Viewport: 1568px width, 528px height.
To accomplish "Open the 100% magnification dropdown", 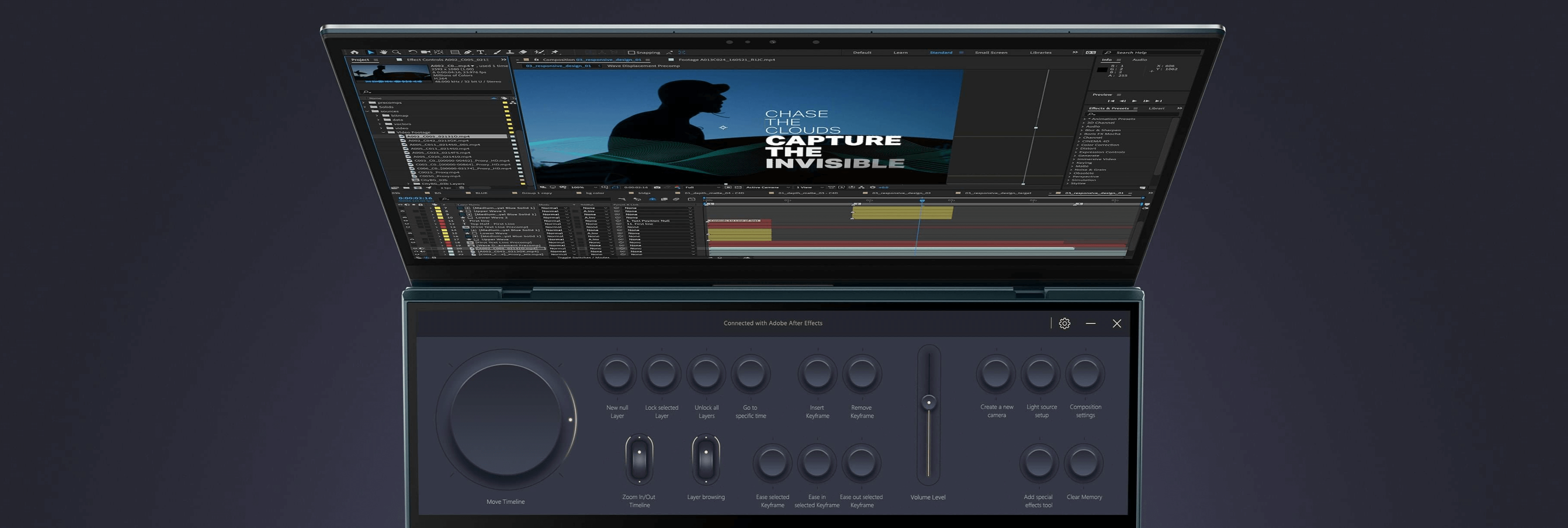I will tap(584, 187).
